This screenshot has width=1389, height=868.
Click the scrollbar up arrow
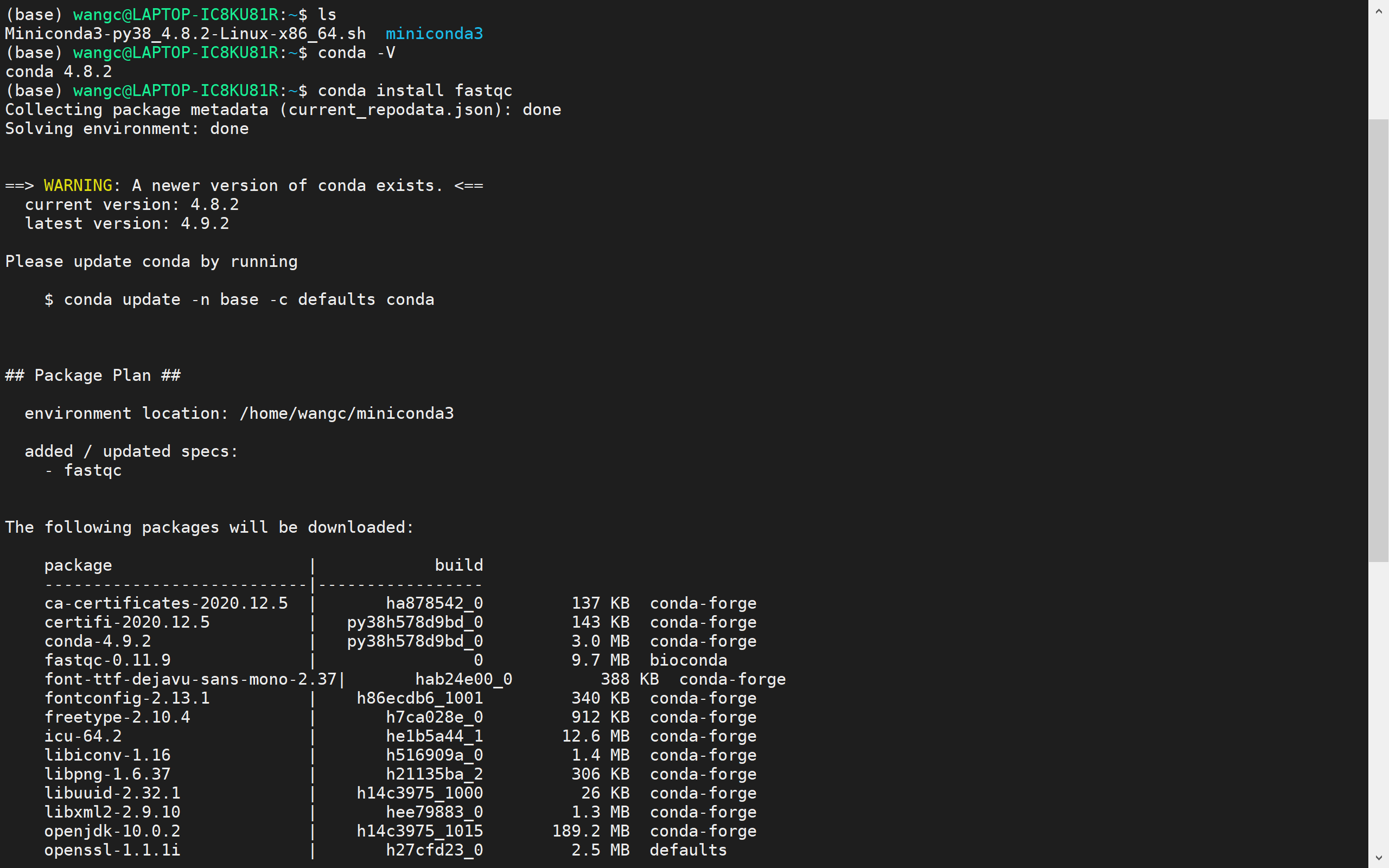(x=1378, y=11)
